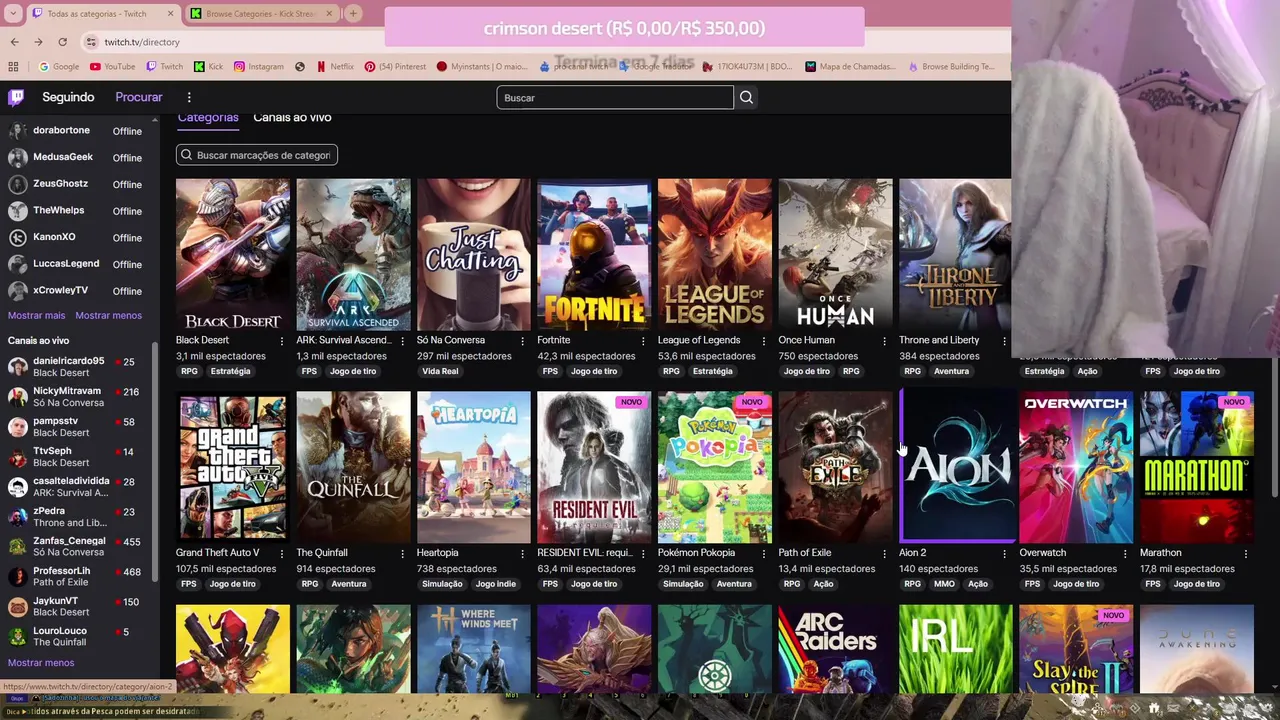
Task: Open options menu for Grand Theft Auto V
Action: coord(282,553)
